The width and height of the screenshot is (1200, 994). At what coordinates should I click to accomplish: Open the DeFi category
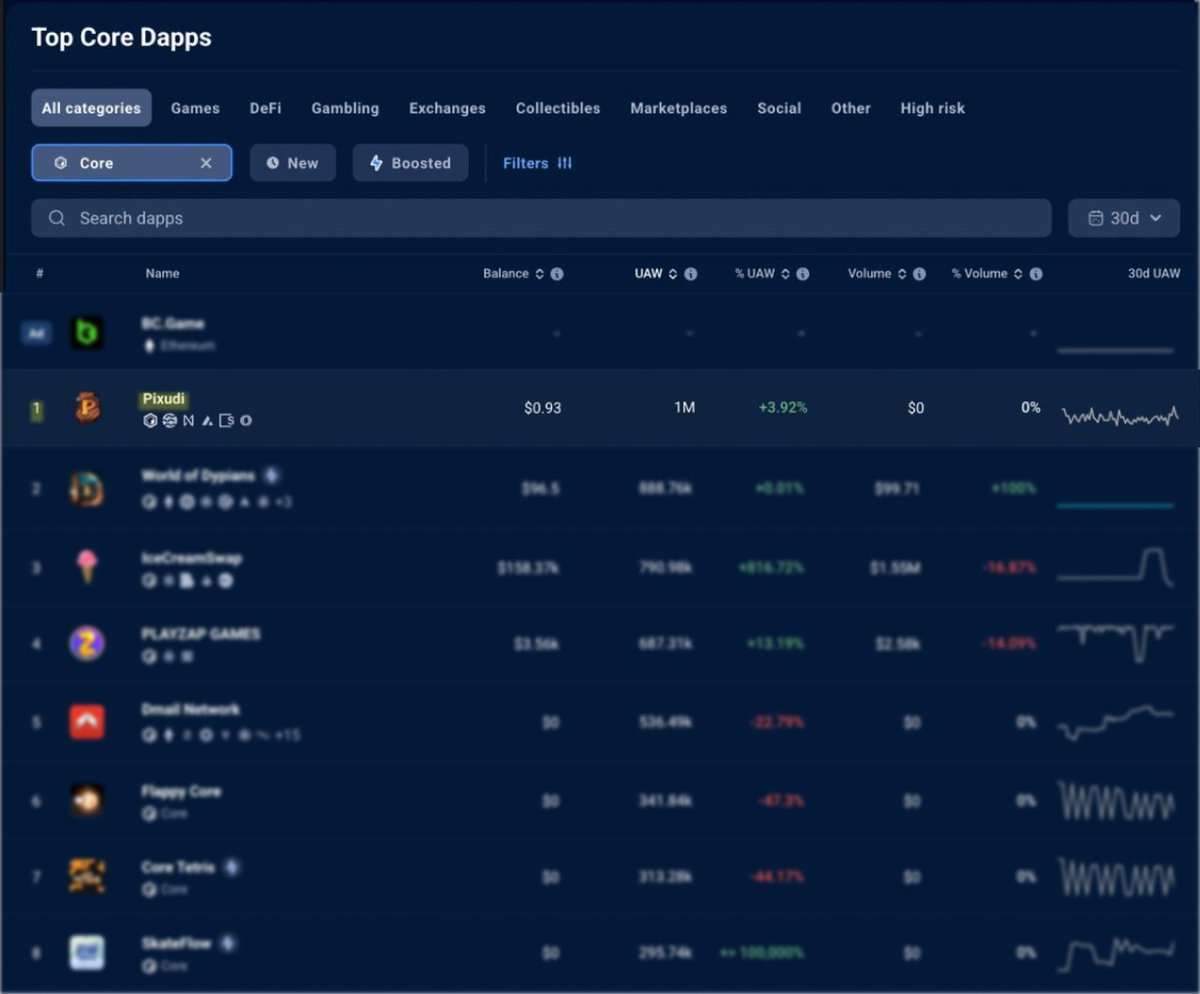point(265,108)
